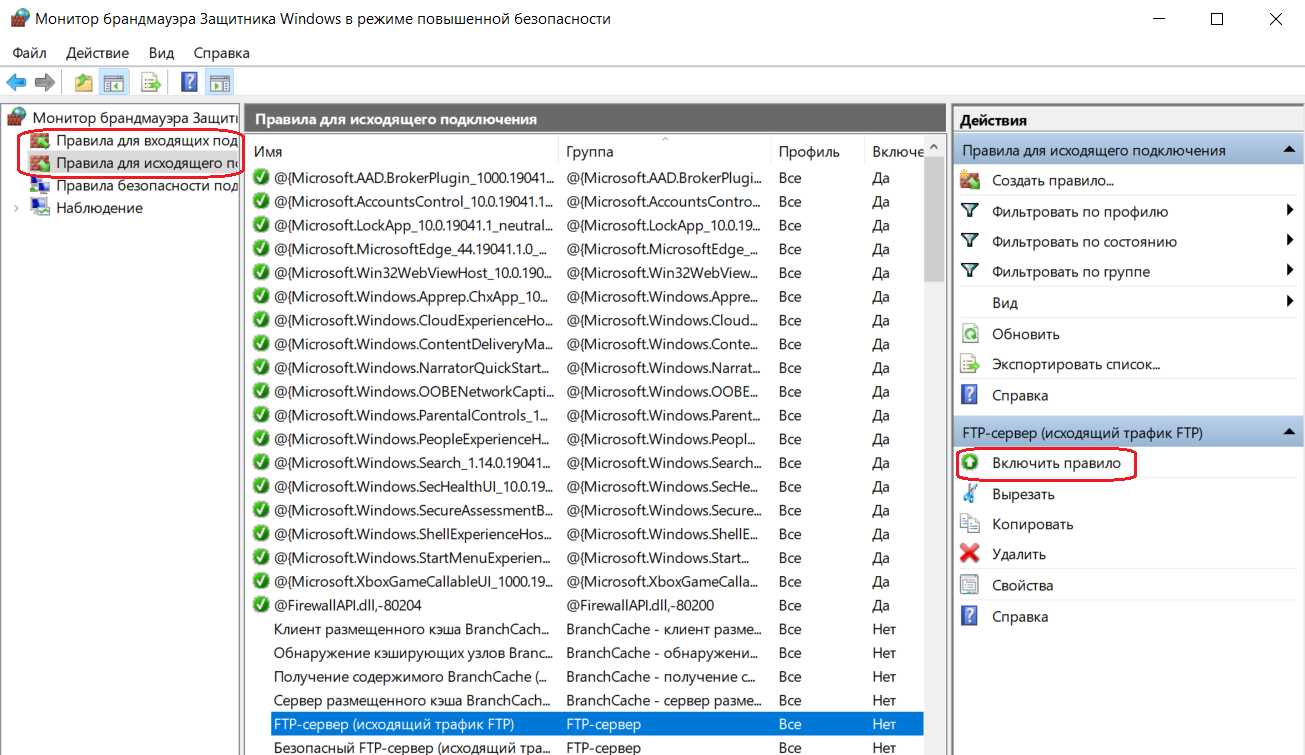Click the Export list toolbar icon
This screenshot has width=1305, height=755.
click(x=152, y=82)
